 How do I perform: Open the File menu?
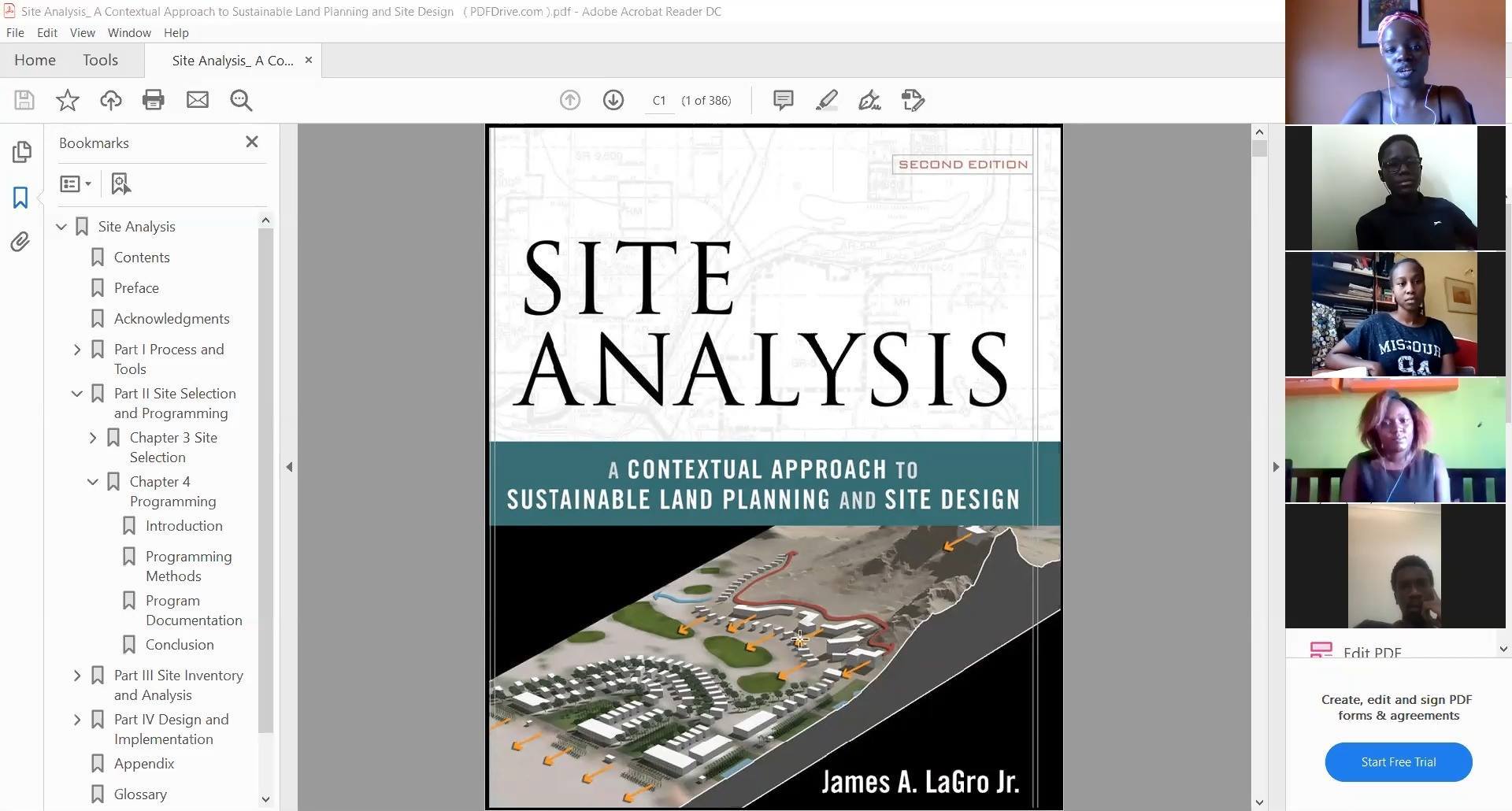[15, 32]
